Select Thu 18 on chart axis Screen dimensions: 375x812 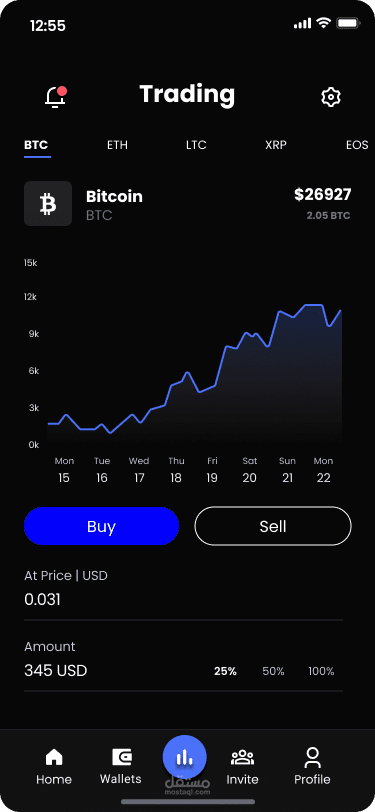(176, 470)
